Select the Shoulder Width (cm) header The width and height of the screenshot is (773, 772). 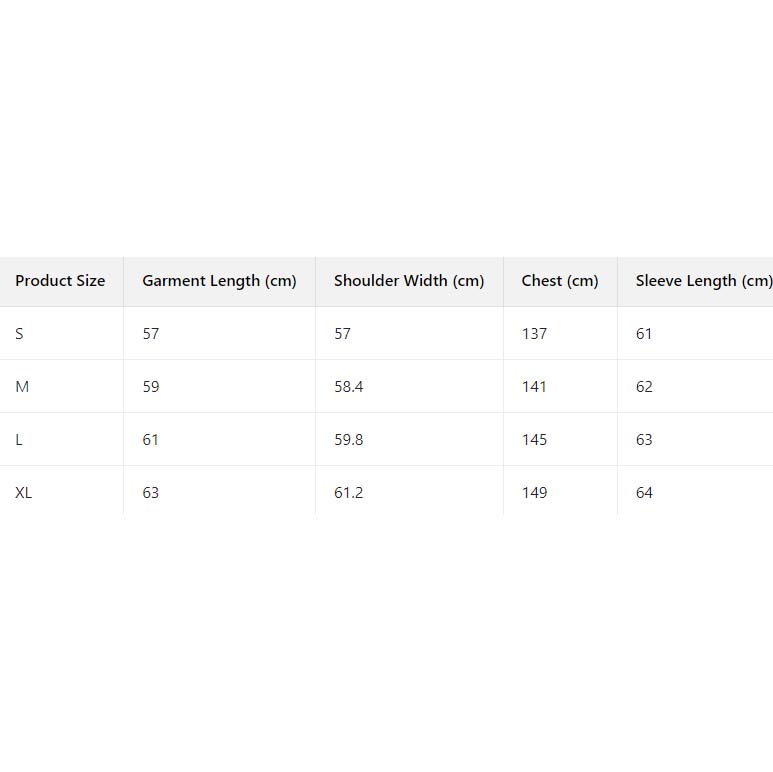click(409, 281)
